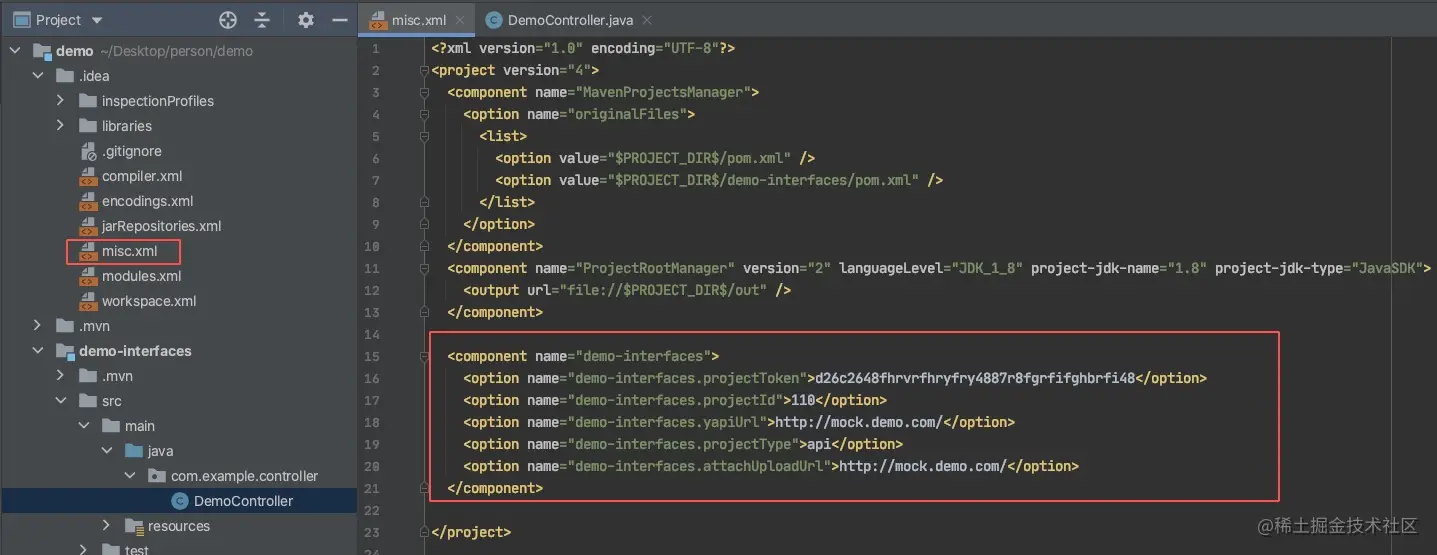The width and height of the screenshot is (1437, 555).
Task: Expand the .mvn folder under demo root
Action: 38,326
